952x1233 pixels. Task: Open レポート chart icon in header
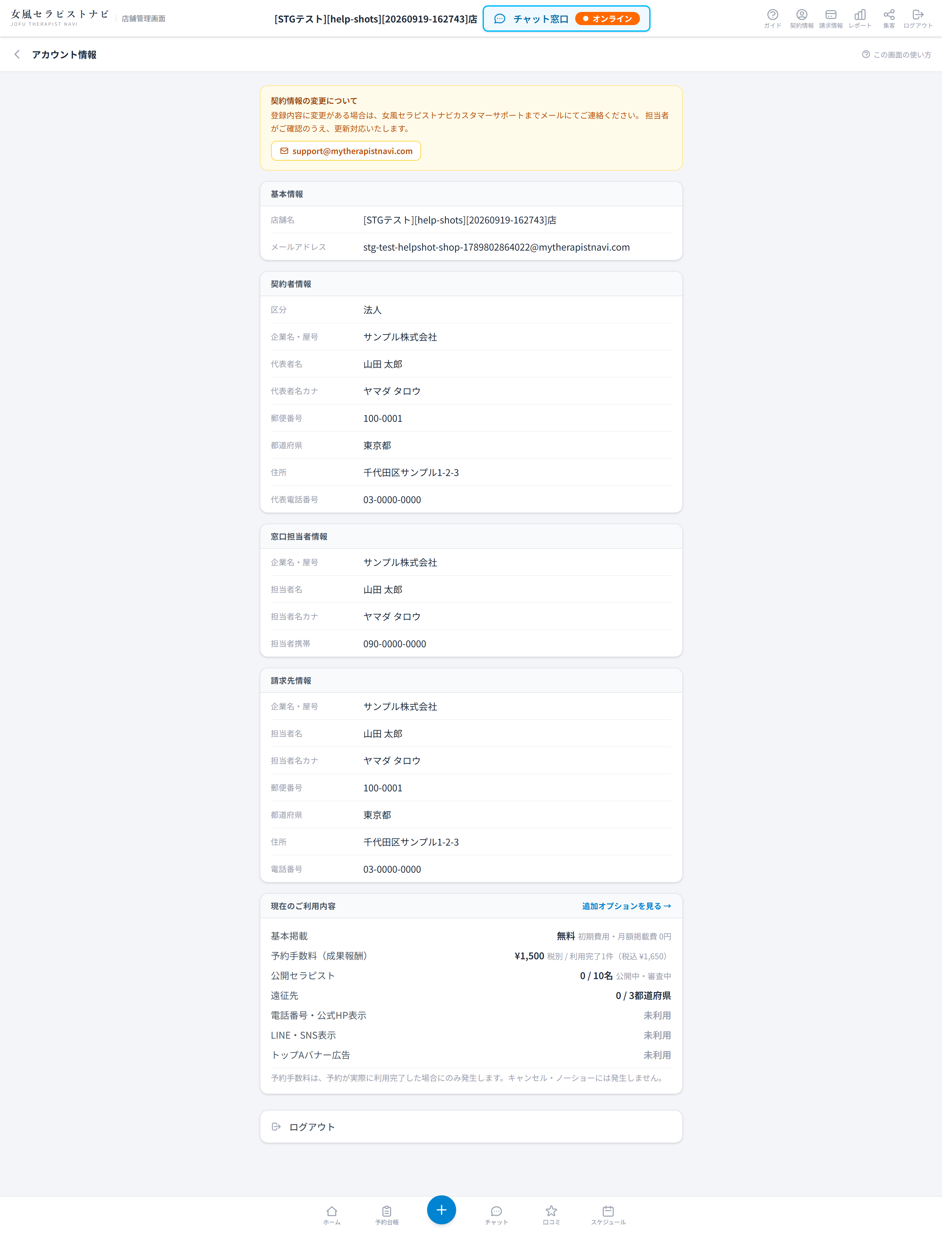pyautogui.click(x=859, y=19)
